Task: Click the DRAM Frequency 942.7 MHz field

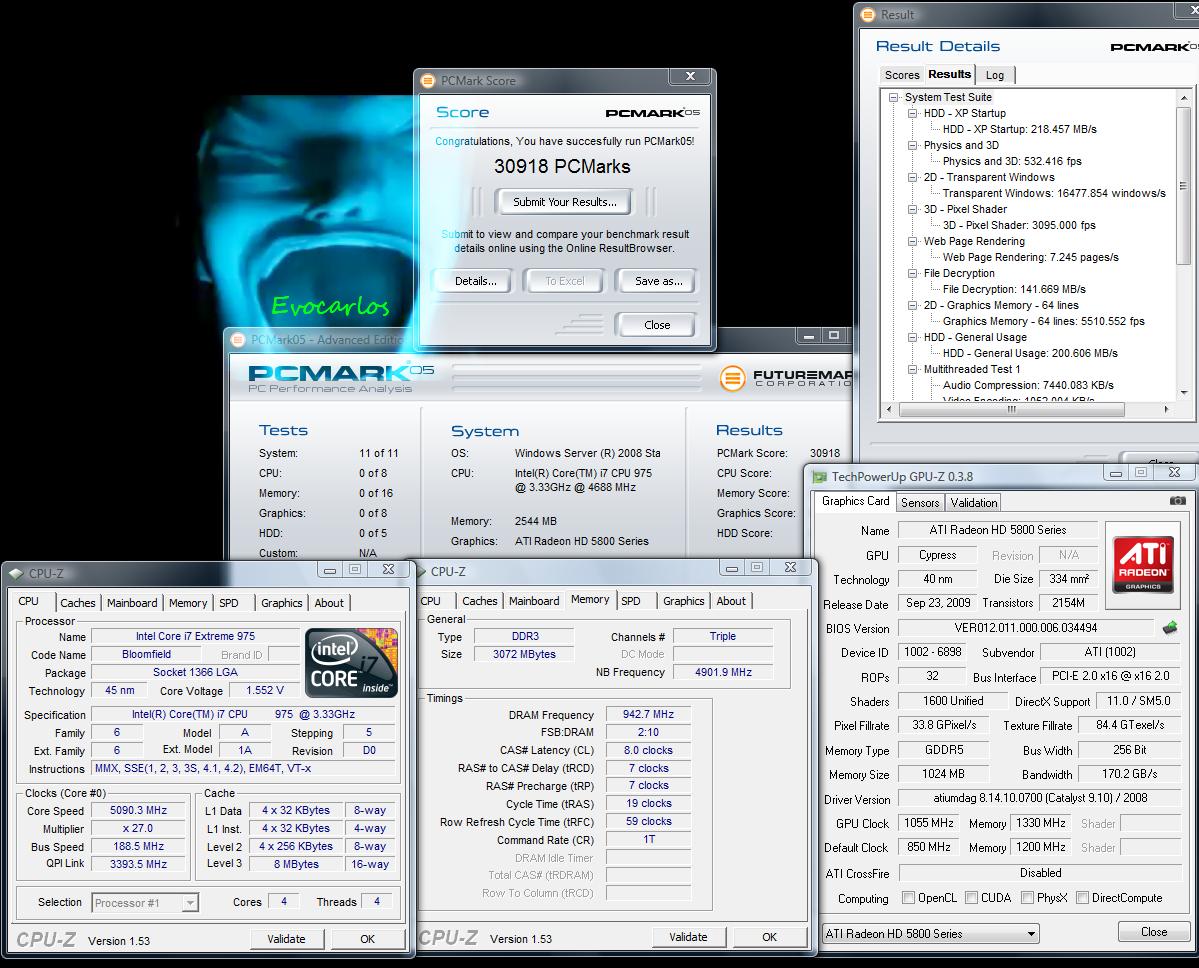Action: pos(648,714)
